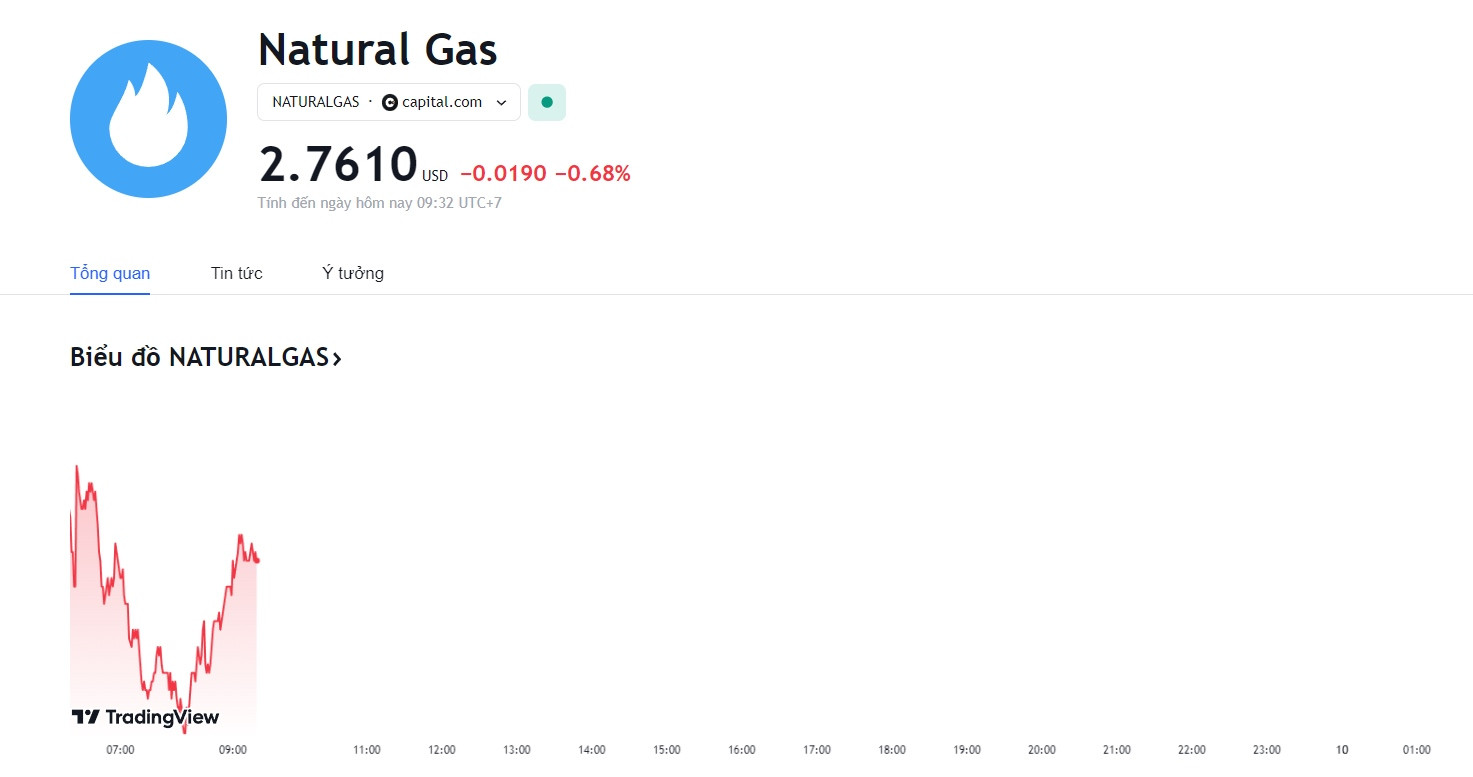Open the Ý tưởng tab
Screen dimensions: 1473x777
pos(353,273)
